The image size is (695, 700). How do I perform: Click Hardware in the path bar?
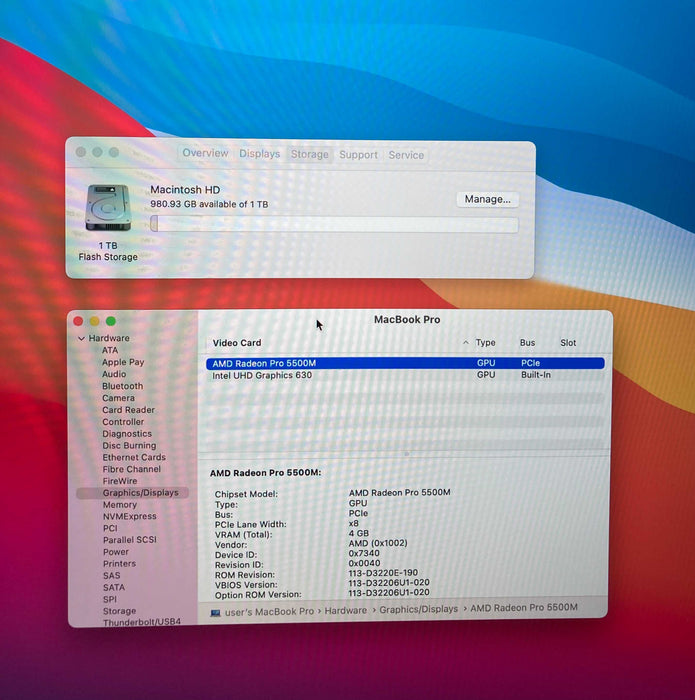click(x=346, y=610)
